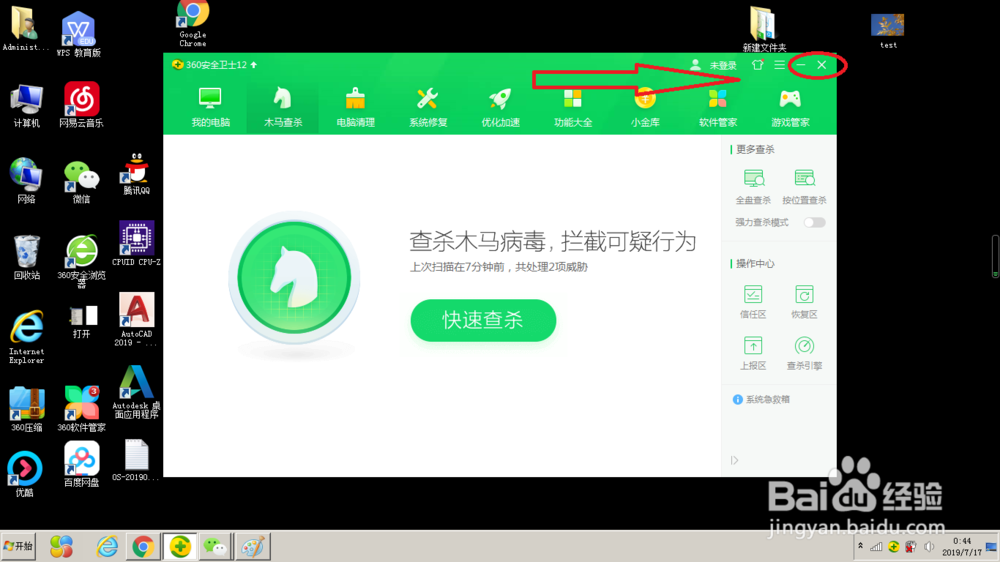The image size is (1000, 562).
Task: Open 360压缩 desktop icon
Action: pyautogui.click(x=26, y=409)
